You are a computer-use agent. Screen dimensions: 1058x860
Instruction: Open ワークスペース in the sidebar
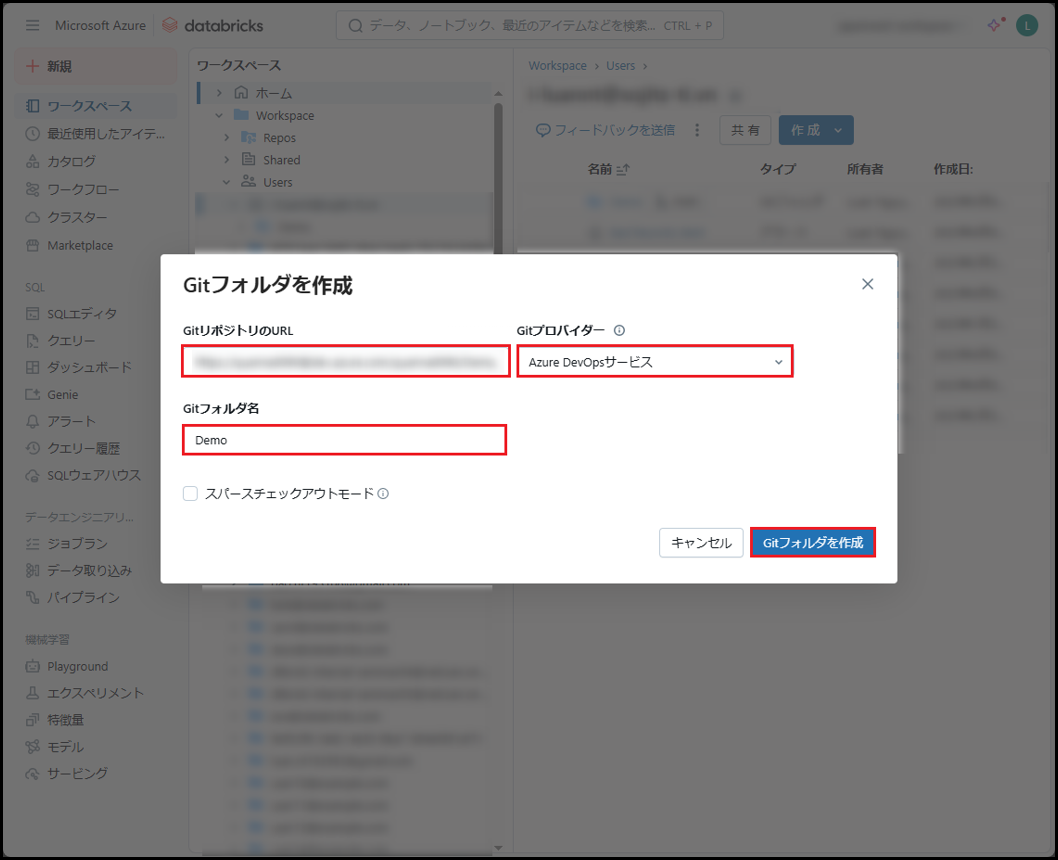[x=95, y=106]
